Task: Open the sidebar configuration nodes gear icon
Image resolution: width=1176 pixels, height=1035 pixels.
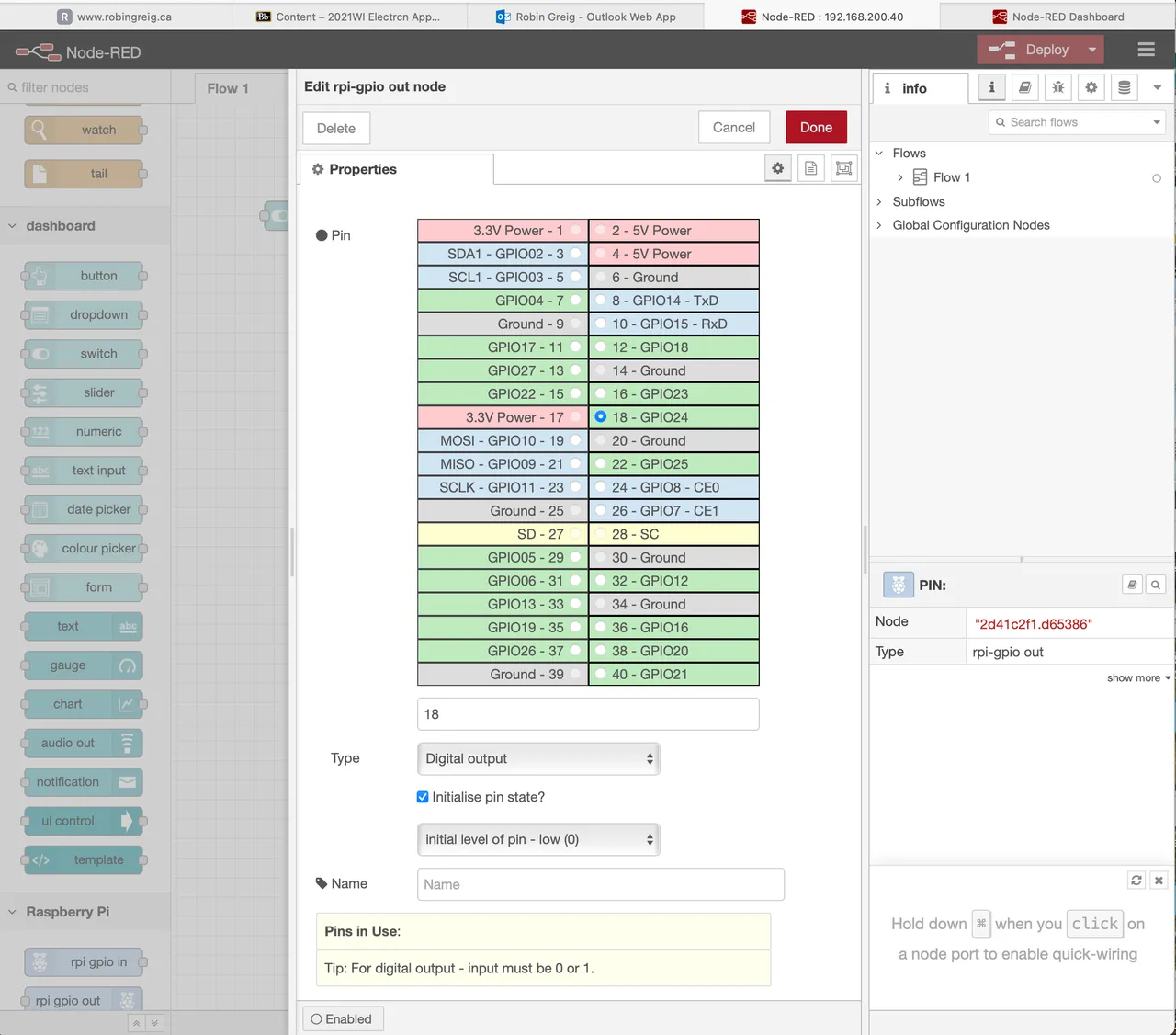Action: (x=1091, y=87)
